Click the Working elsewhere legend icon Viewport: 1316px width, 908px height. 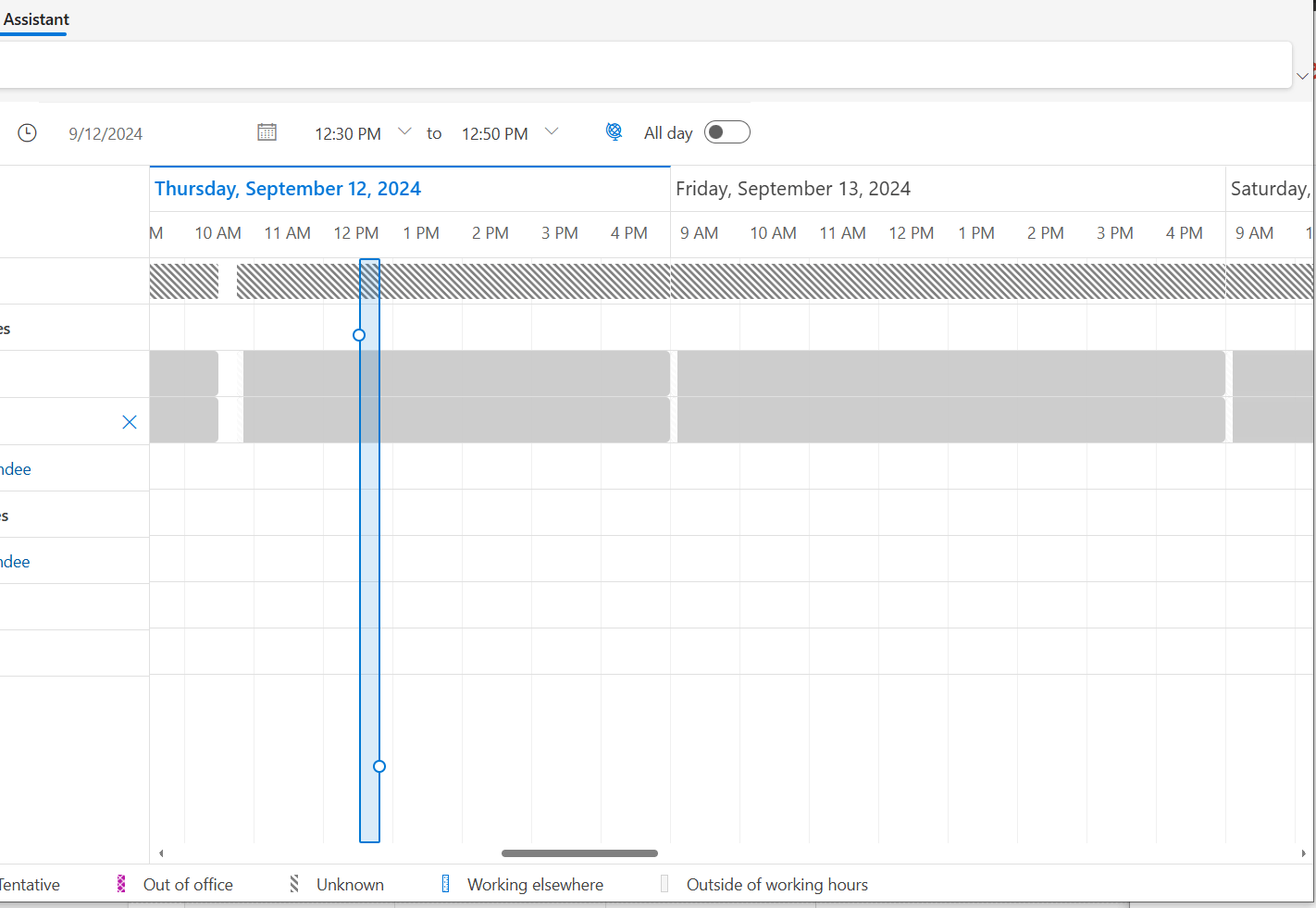(445, 884)
